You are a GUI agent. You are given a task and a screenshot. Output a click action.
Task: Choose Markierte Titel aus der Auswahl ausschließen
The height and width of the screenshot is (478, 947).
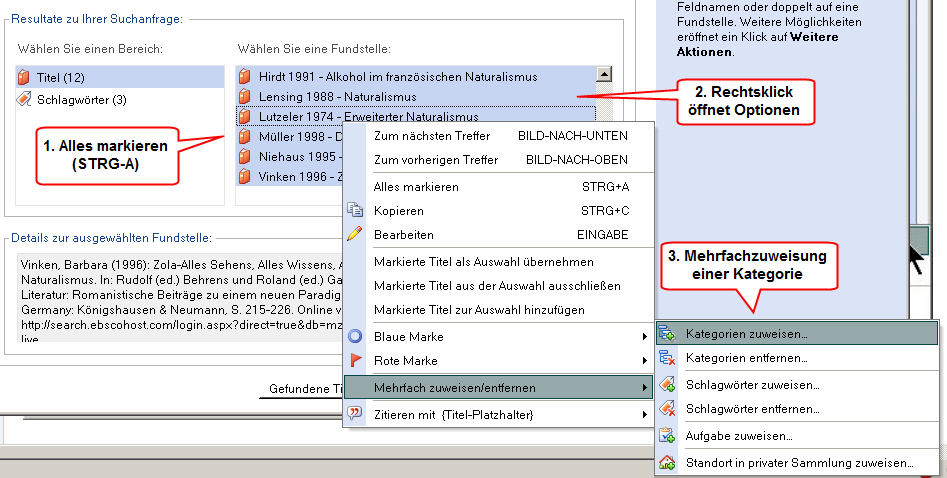(499, 286)
